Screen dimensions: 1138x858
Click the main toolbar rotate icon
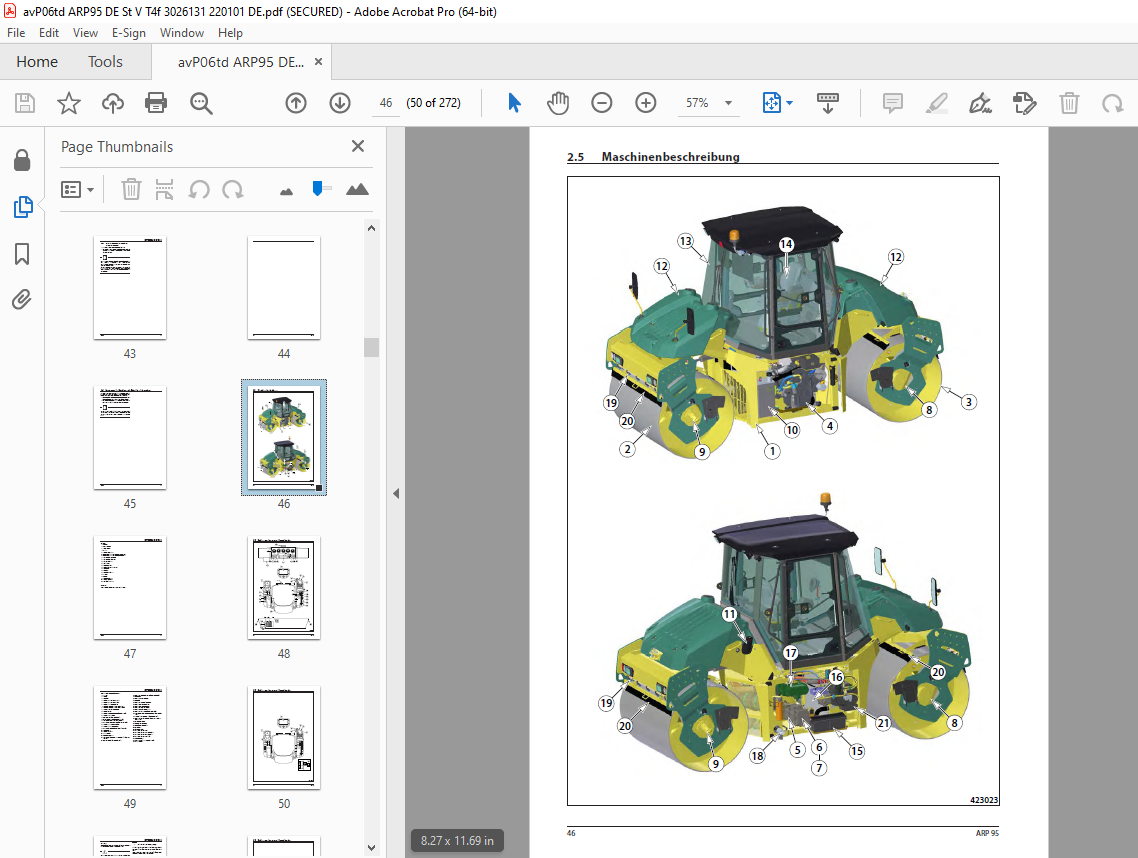coord(1113,103)
